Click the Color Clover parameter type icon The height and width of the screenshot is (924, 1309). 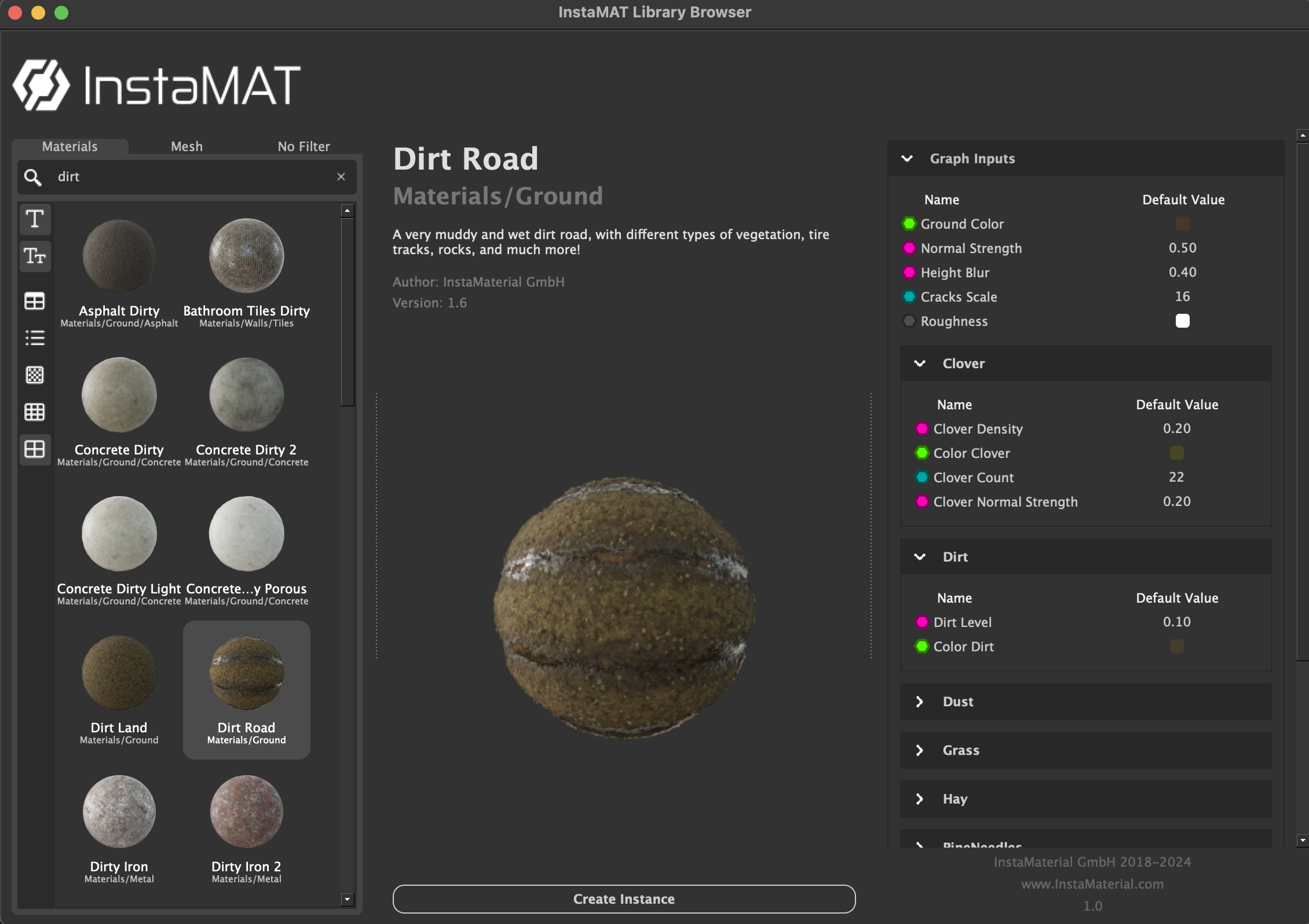[x=922, y=453]
